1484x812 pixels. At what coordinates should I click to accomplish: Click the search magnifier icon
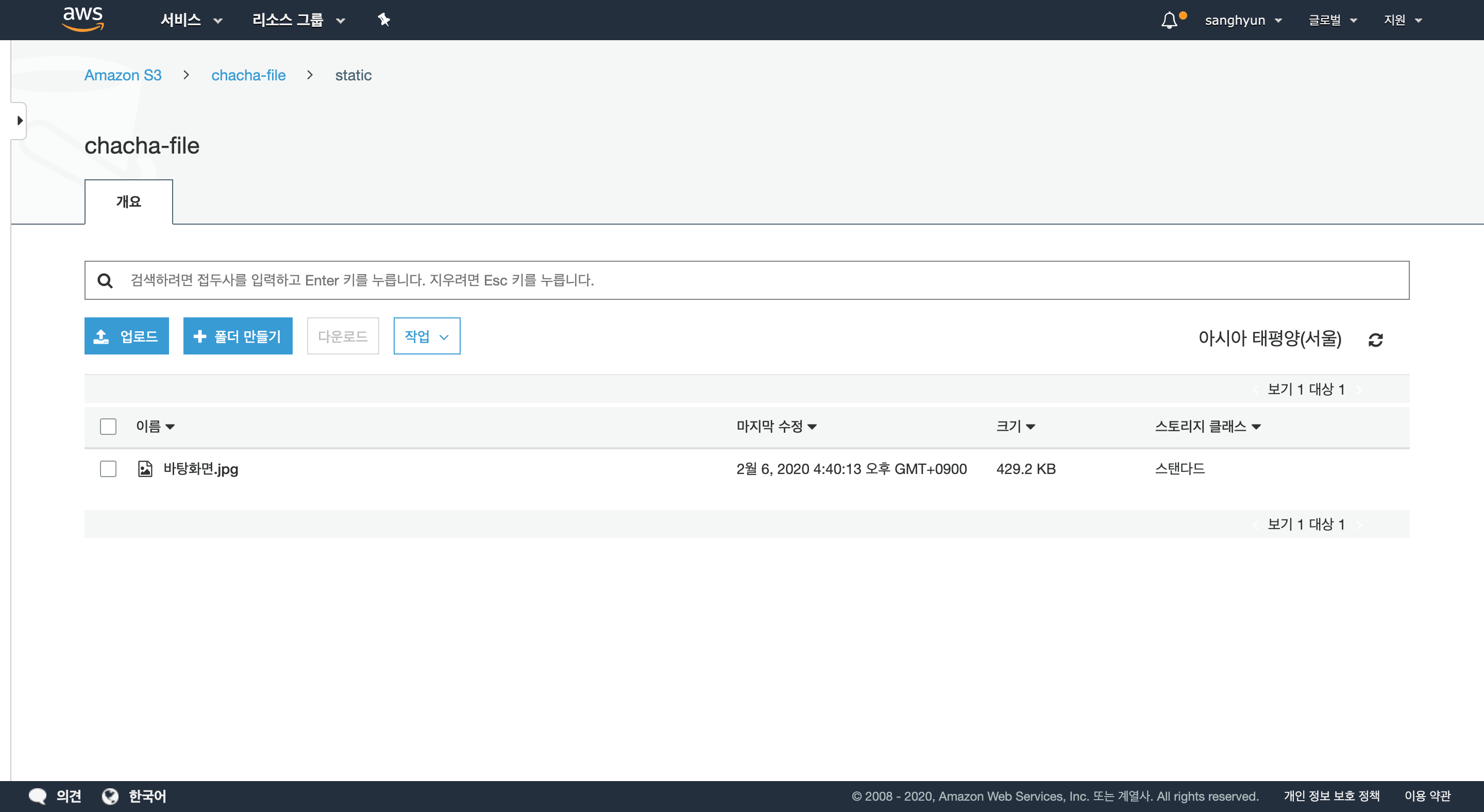click(x=105, y=280)
